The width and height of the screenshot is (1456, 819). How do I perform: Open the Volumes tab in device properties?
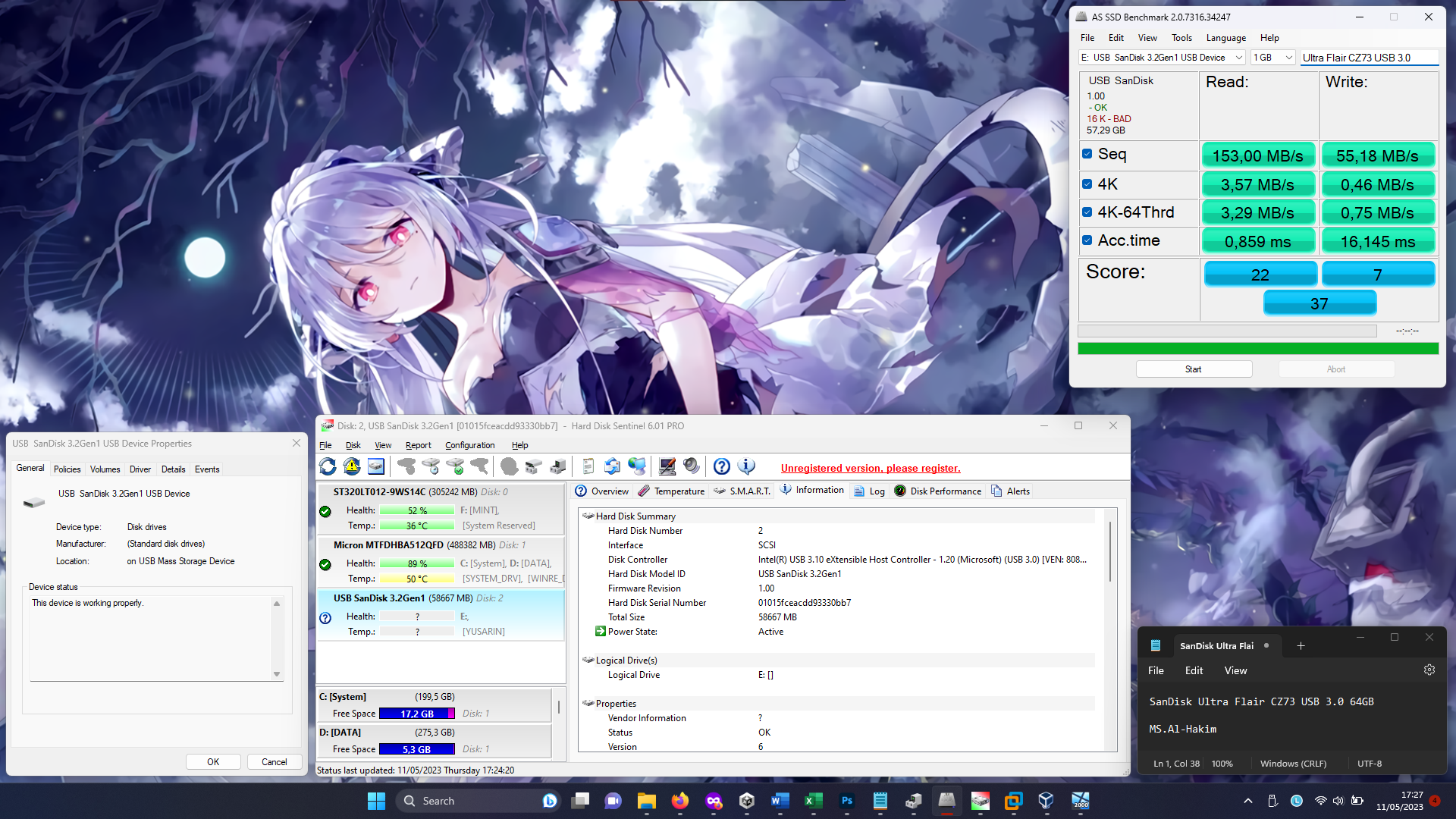point(105,469)
